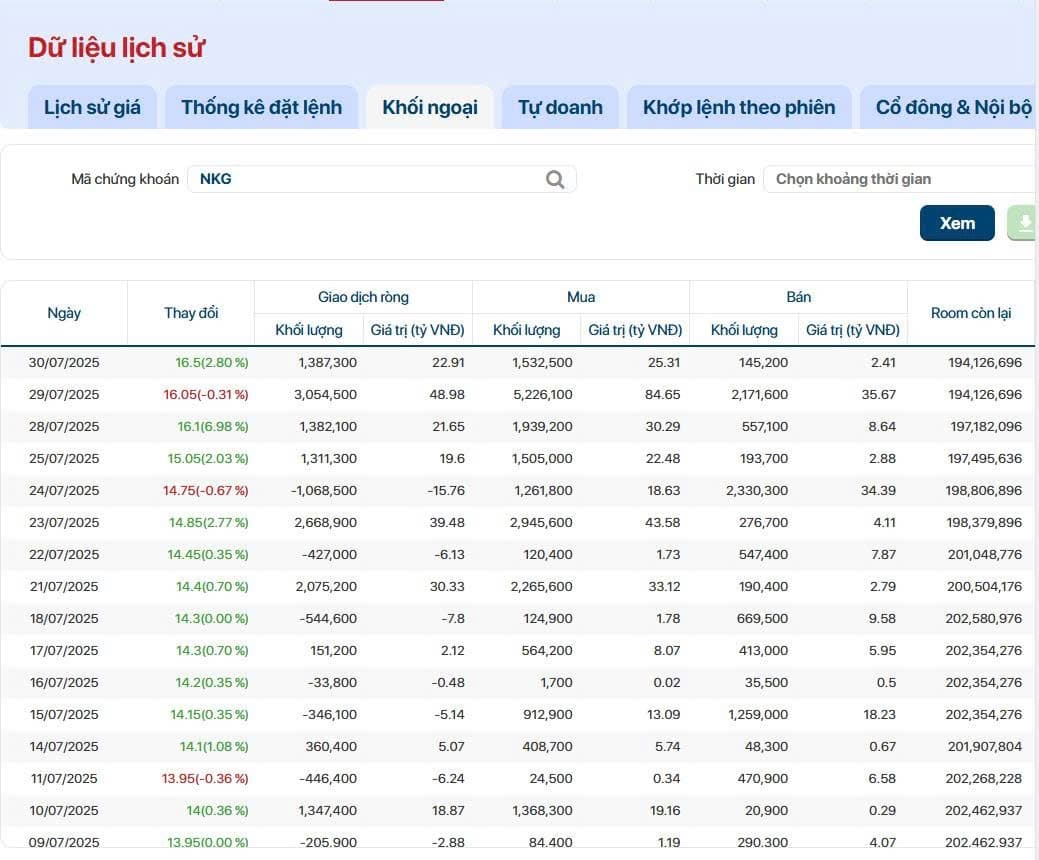Screen dimensions: 1039x860
Task: Click the red 14.75(-0.67 %) change value
Action: click(x=205, y=490)
